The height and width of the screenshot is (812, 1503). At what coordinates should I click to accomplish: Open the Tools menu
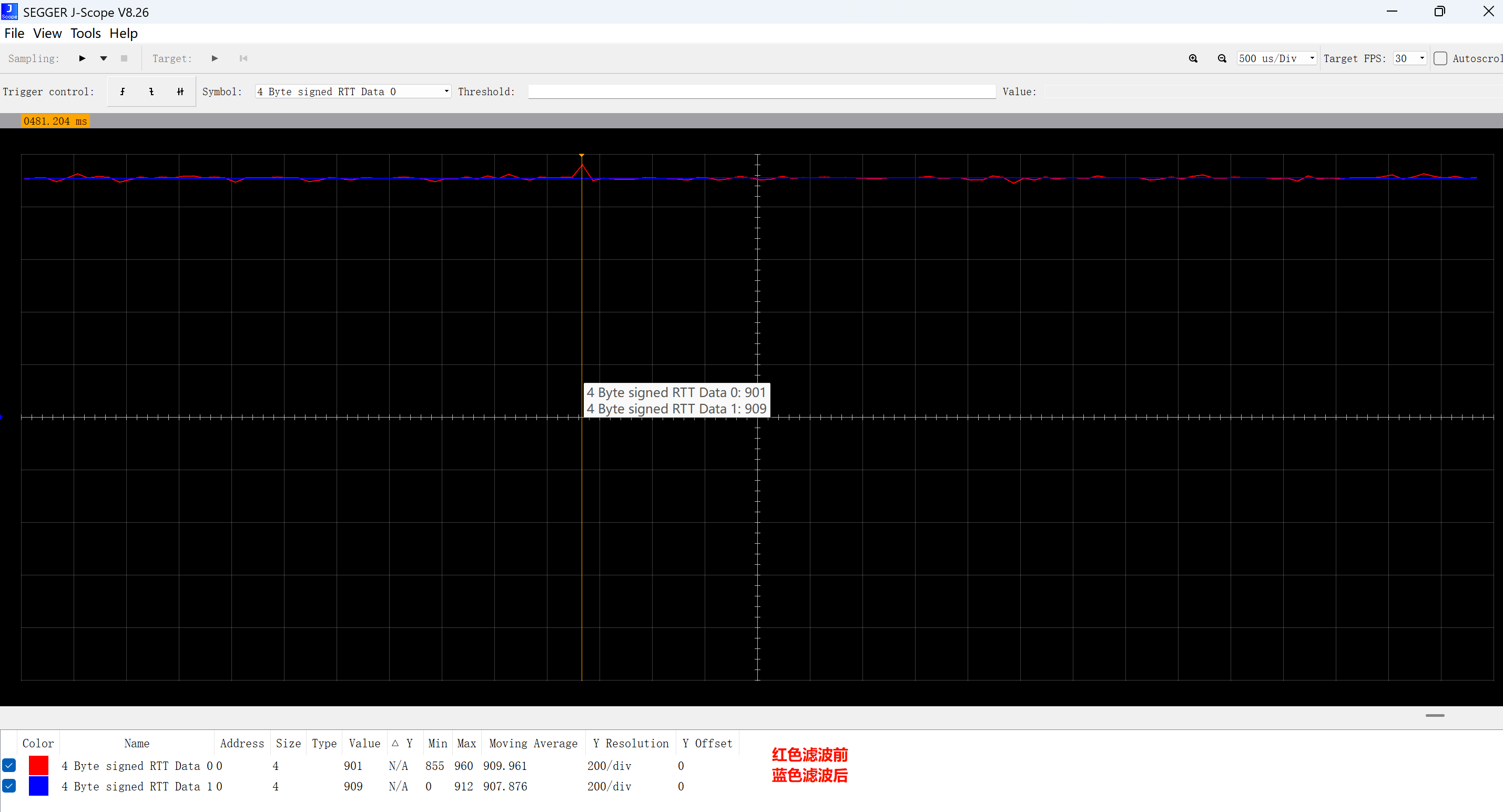(x=85, y=33)
